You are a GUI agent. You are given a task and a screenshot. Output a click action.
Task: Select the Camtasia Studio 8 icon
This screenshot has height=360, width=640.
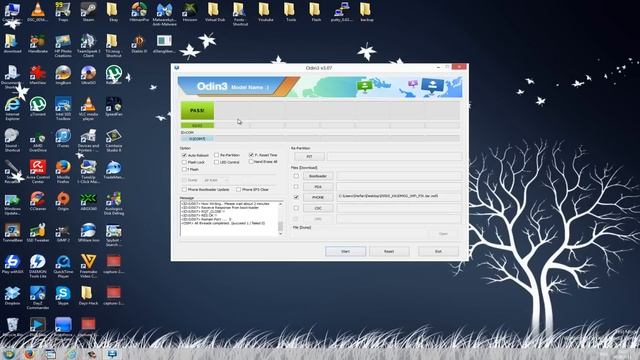[x=113, y=140]
